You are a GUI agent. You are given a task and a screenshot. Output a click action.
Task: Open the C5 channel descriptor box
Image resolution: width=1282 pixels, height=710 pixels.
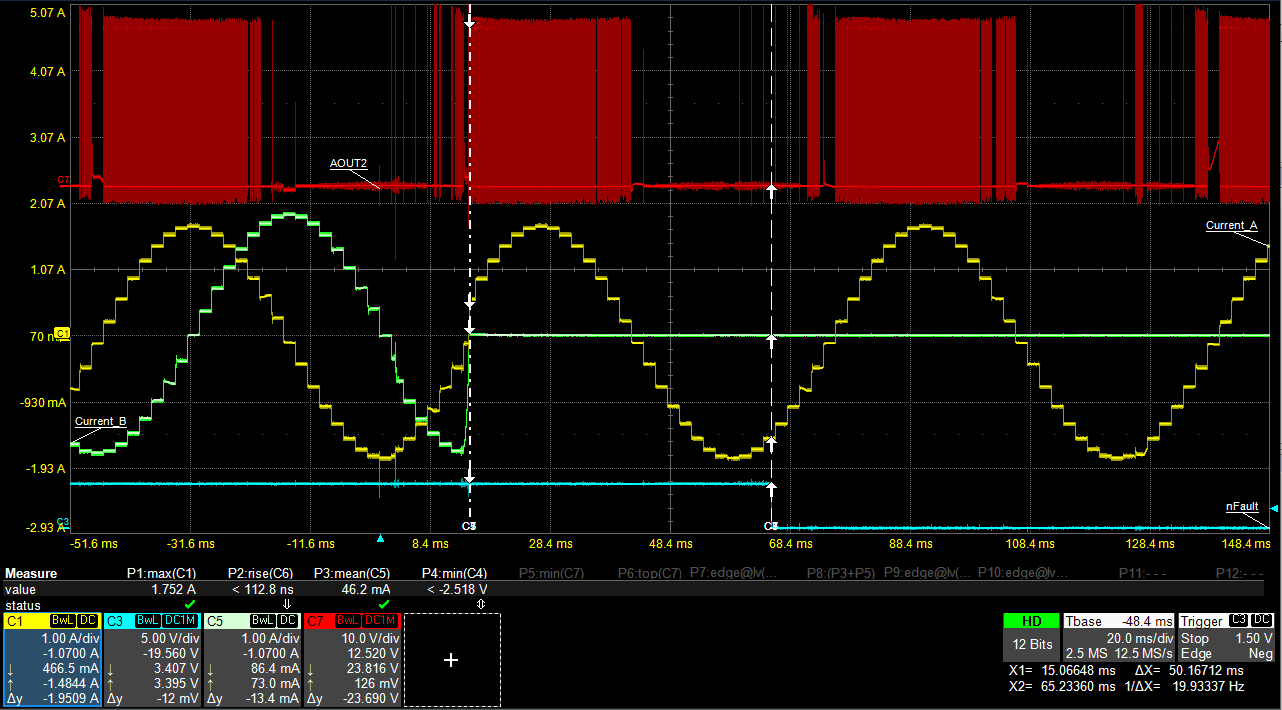pyautogui.click(x=252, y=660)
